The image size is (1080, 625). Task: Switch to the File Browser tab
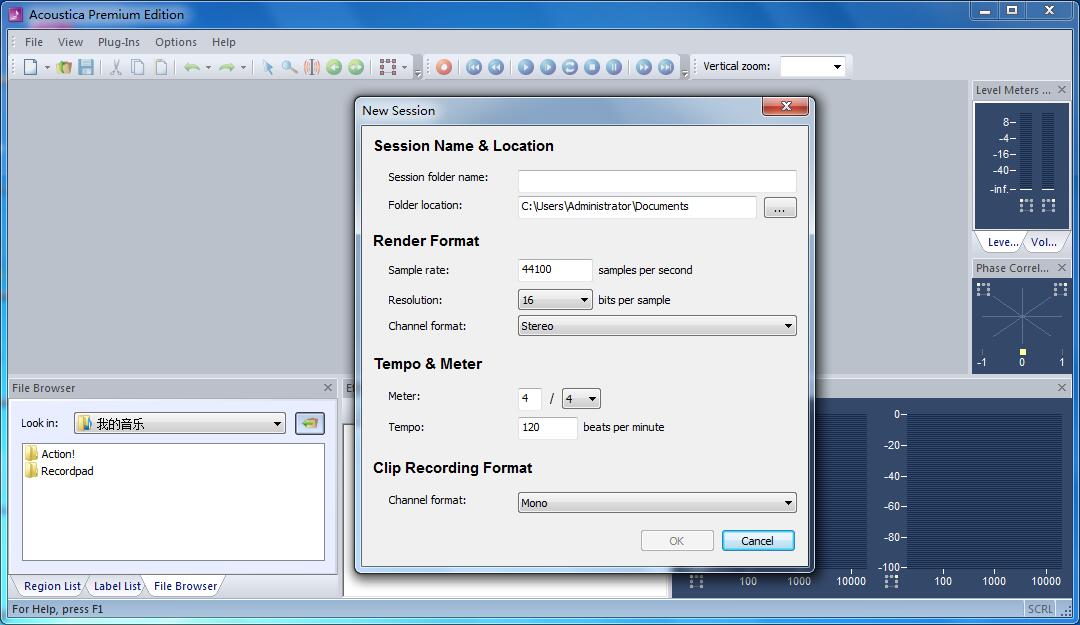(185, 586)
